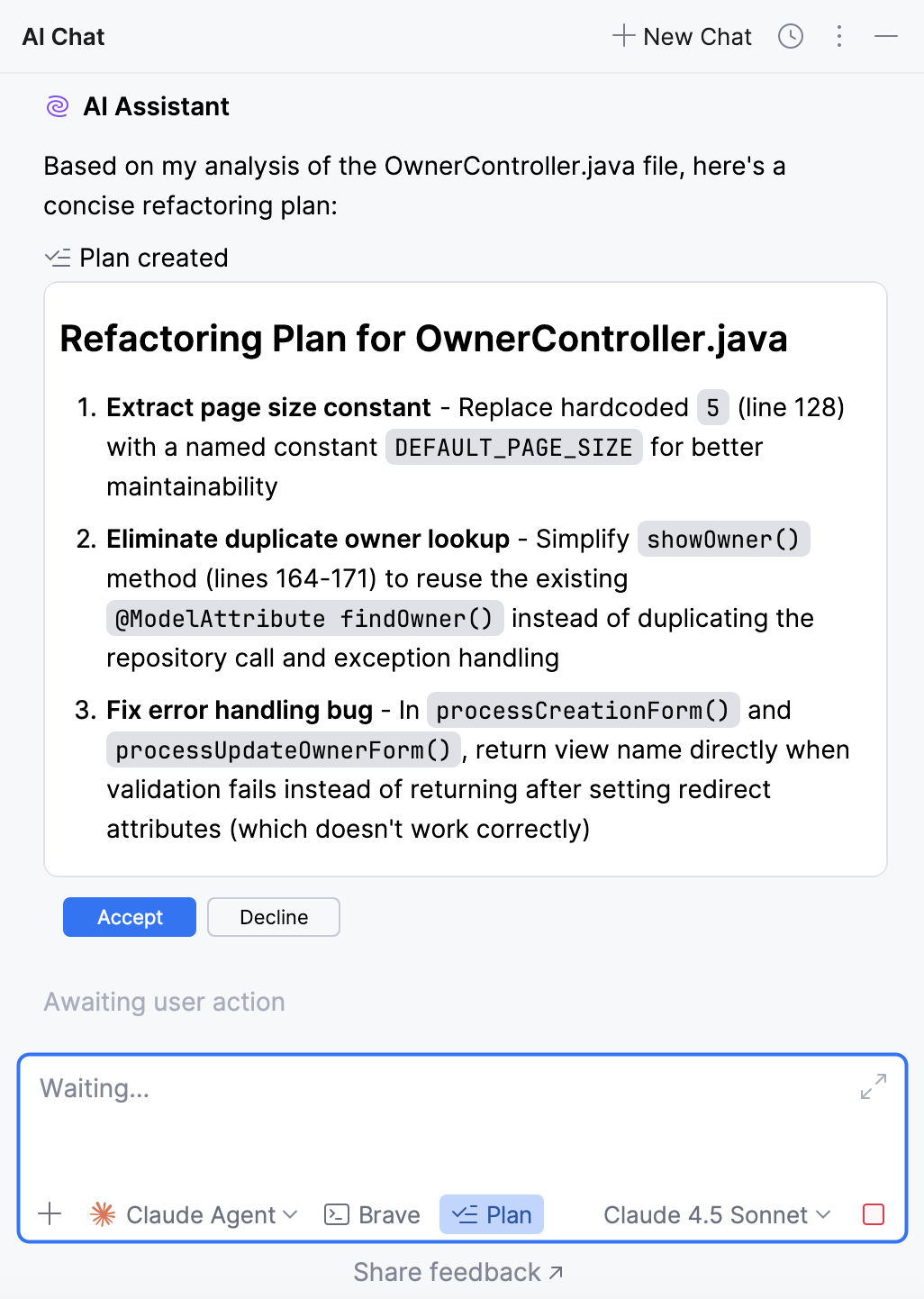Click the Brave terminal icon
Viewport: 924px width, 1299px height.
click(335, 1214)
